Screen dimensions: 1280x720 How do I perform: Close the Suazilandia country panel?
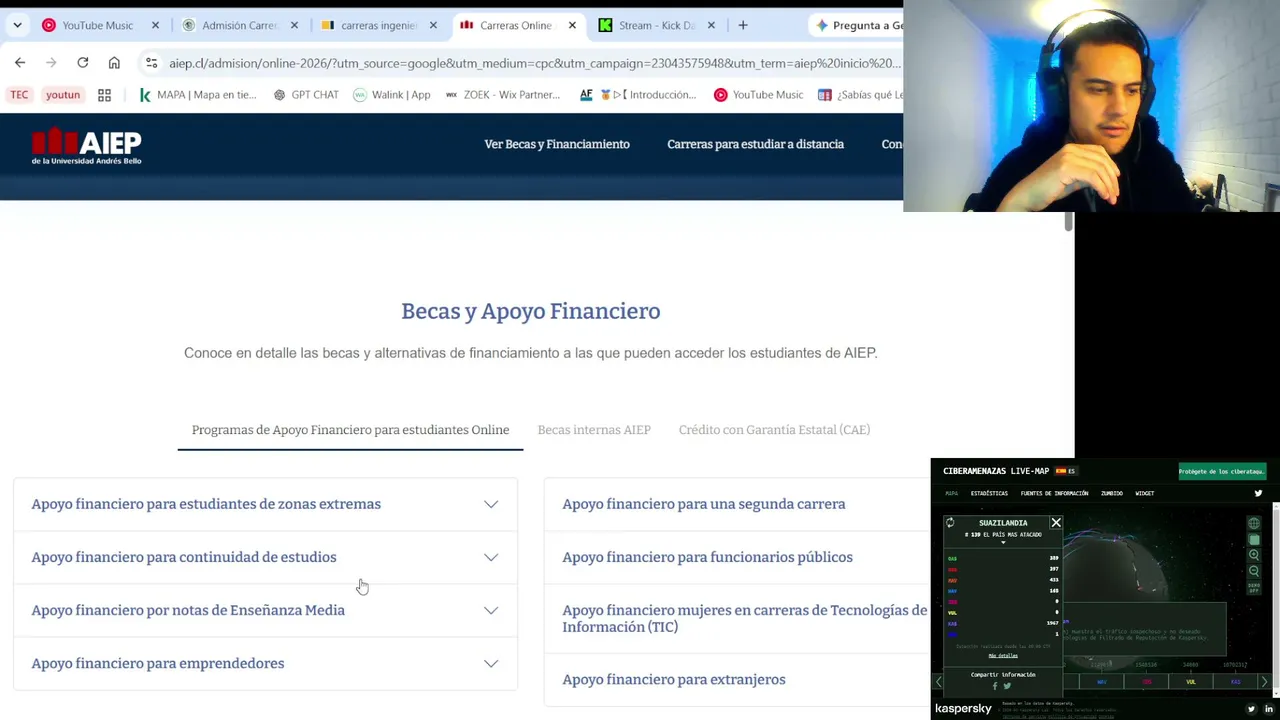(x=1056, y=522)
